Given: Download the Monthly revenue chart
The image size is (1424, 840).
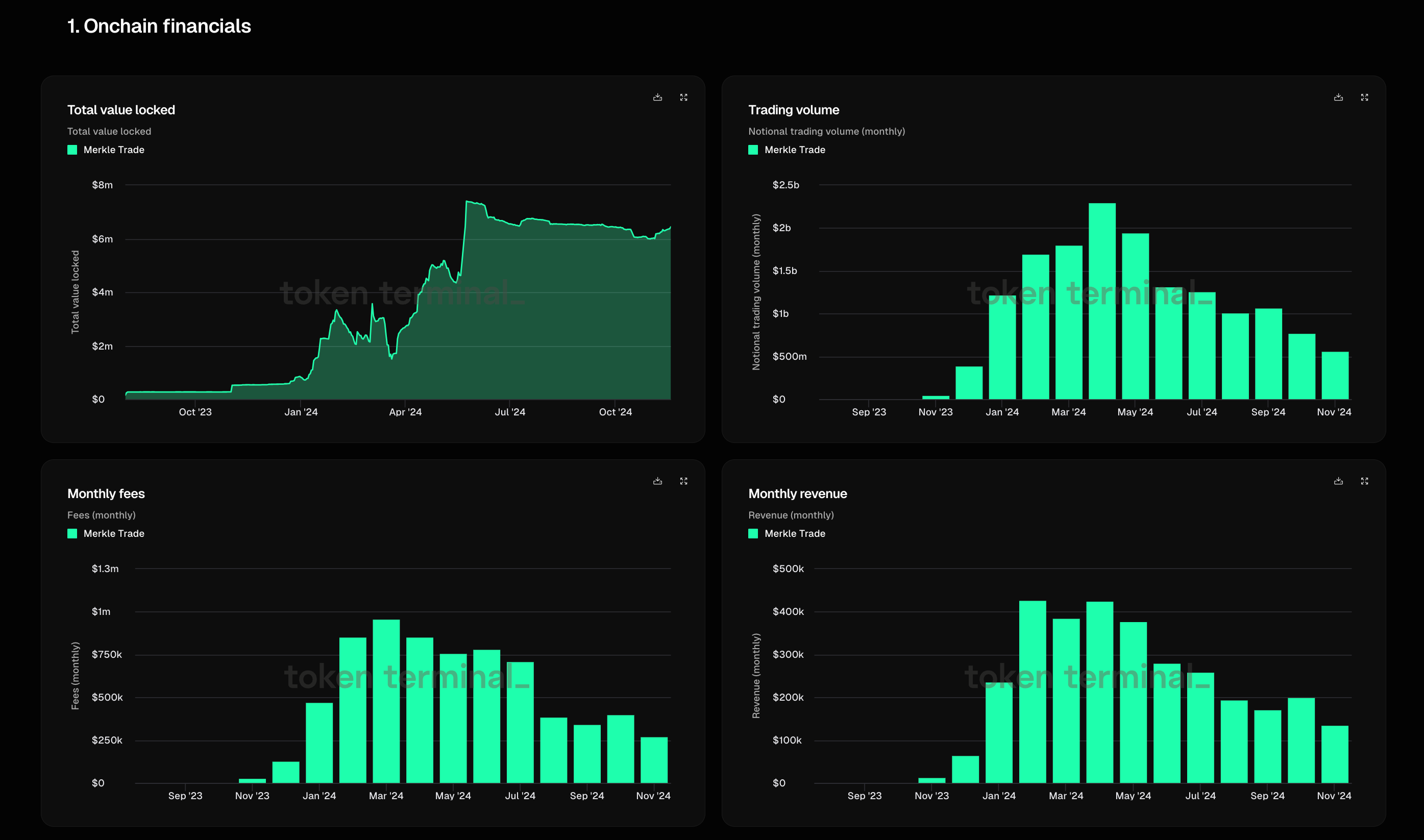Looking at the screenshot, I should (1338, 481).
